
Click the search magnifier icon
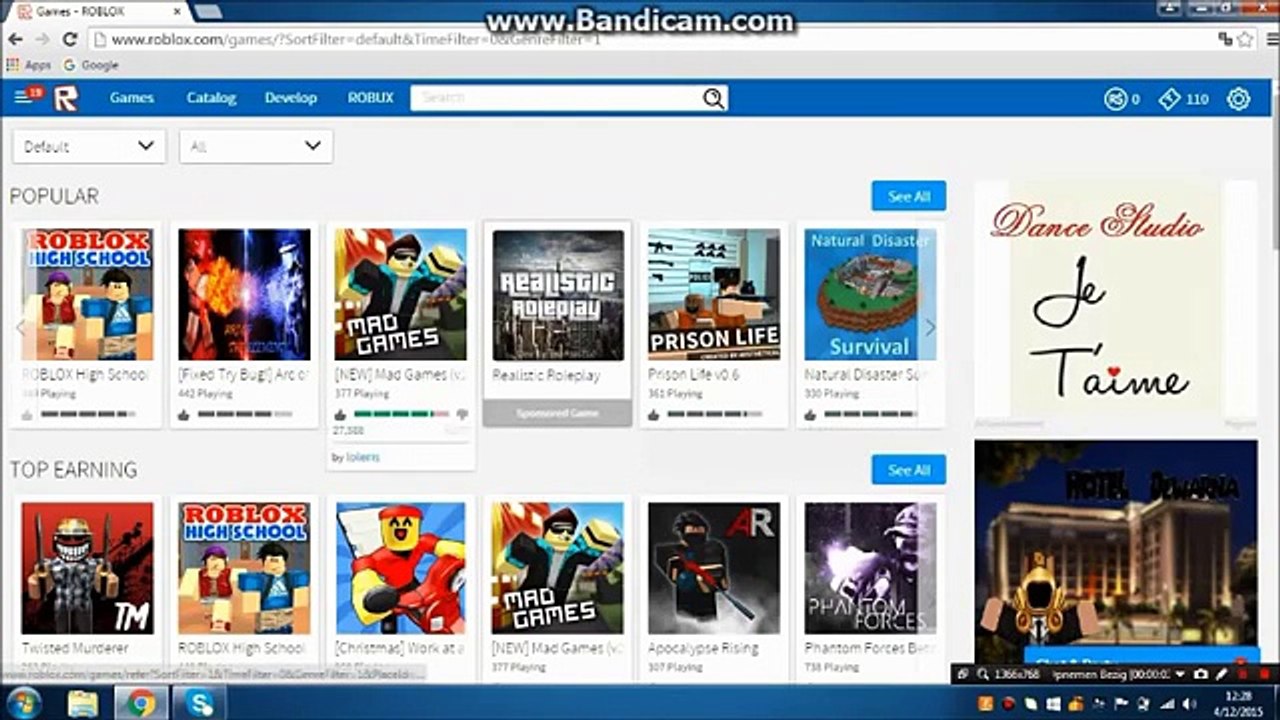click(x=713, y=98)
